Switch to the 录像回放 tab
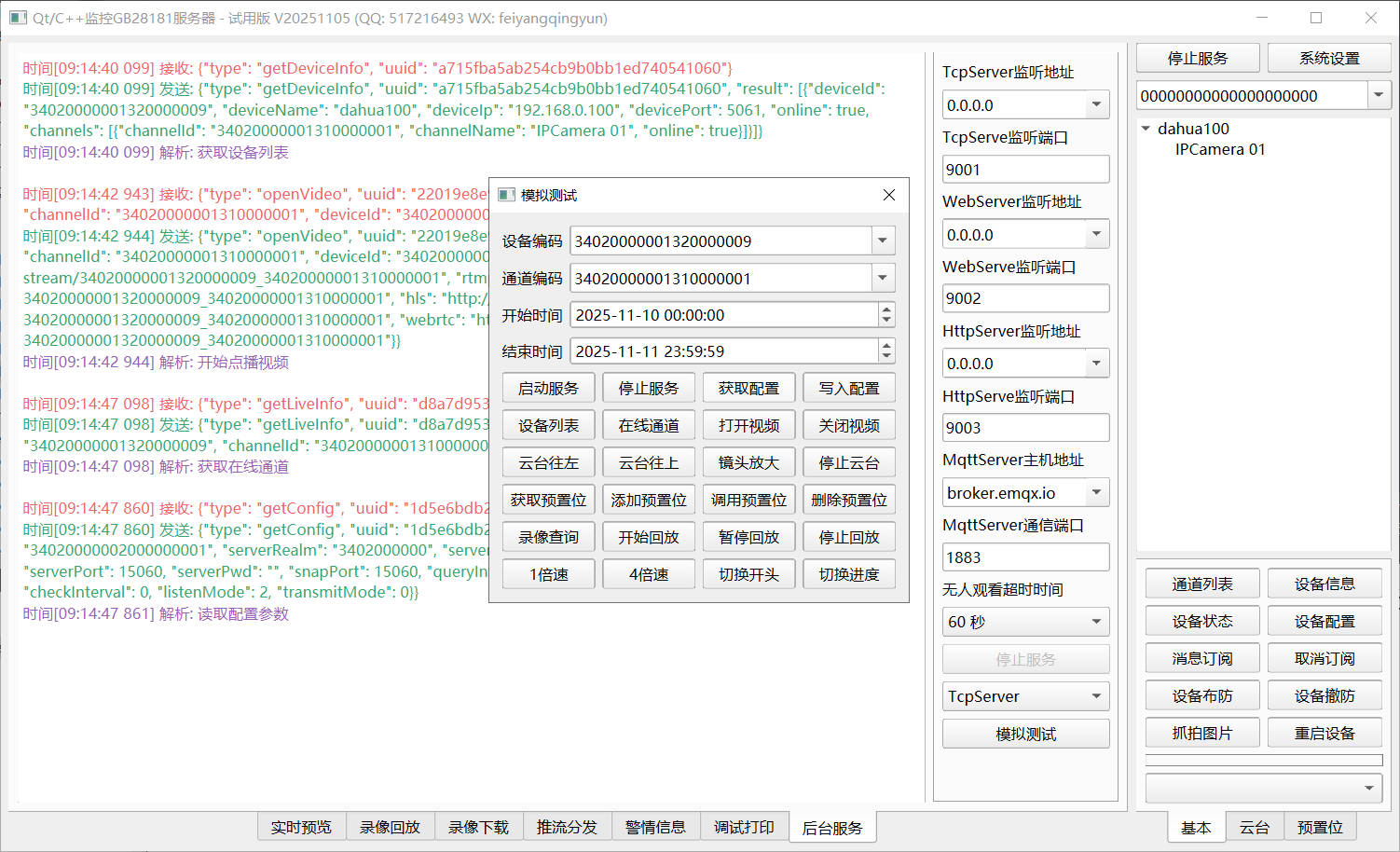 point(390,828)
